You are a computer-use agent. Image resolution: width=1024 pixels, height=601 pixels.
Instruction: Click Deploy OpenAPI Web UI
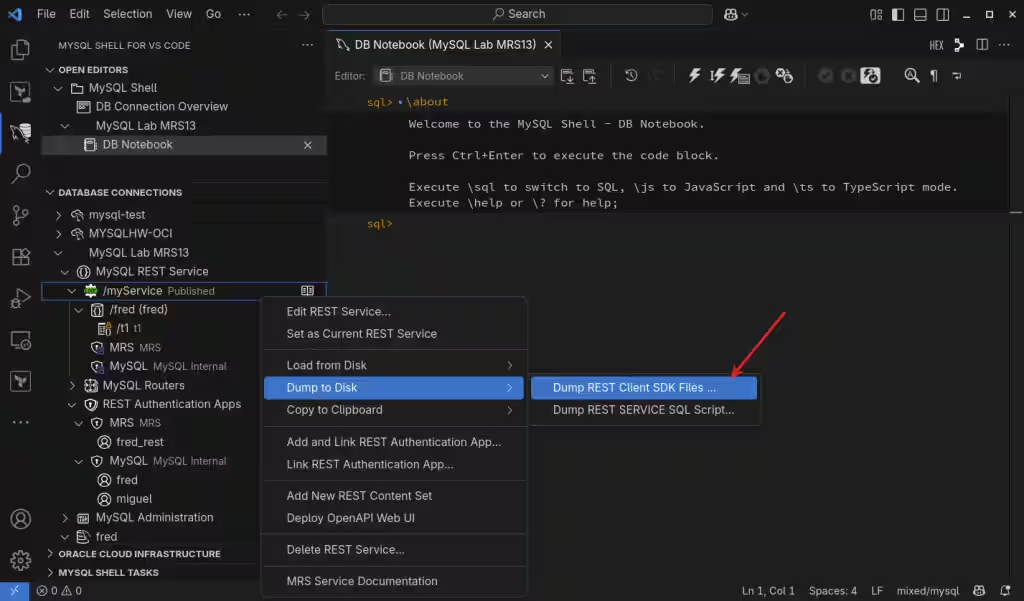[x=394, y=518]
